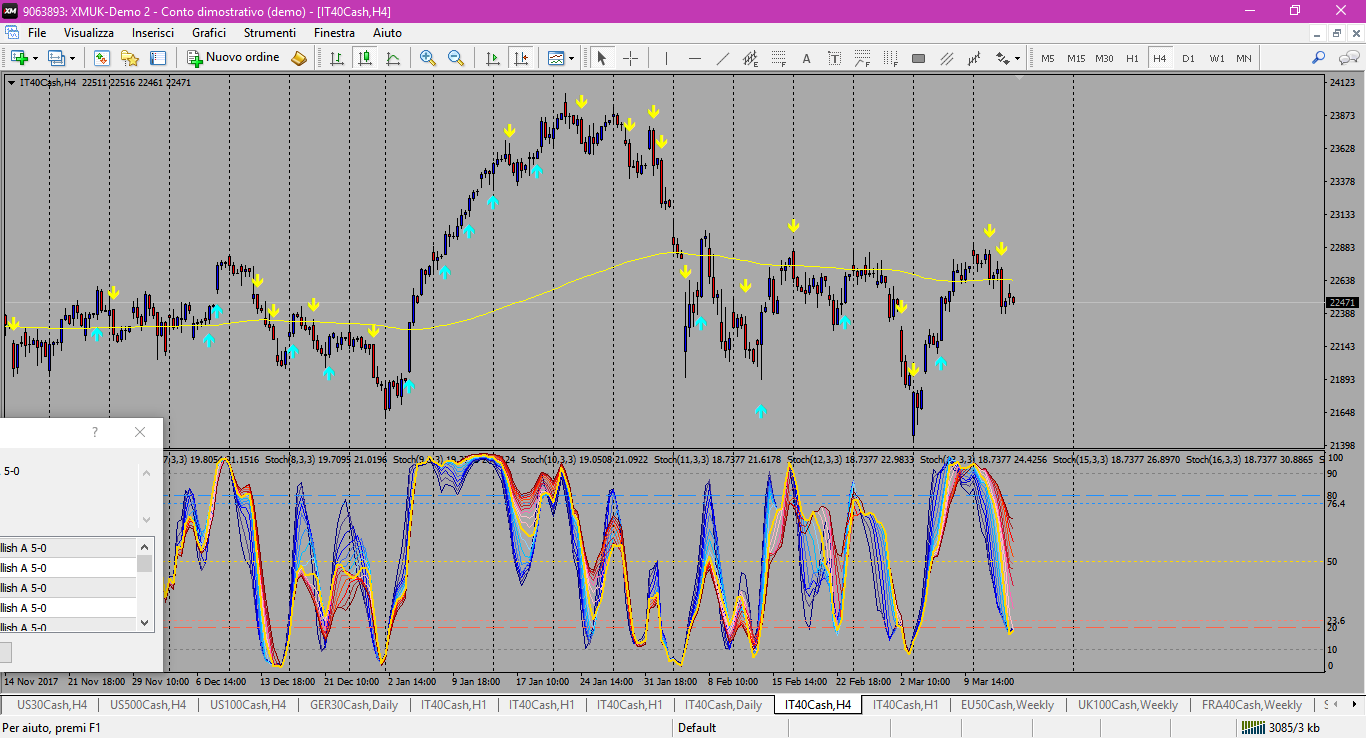Open the Grafici menu
This screenshot has height=738, width=1366.
click(x=209, y=33)
